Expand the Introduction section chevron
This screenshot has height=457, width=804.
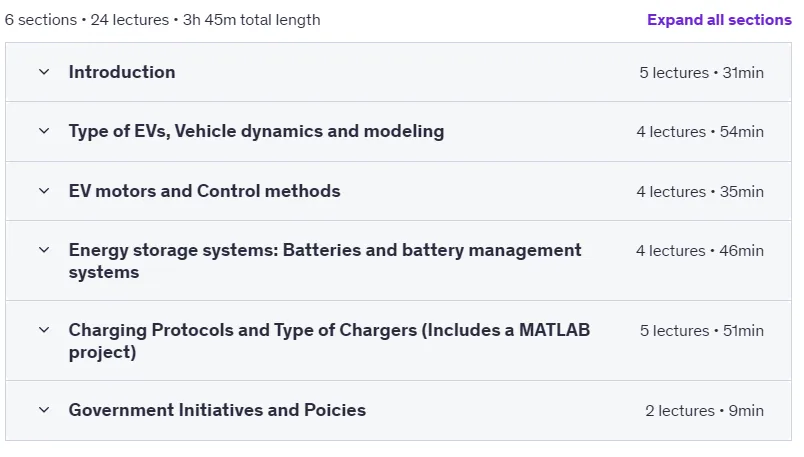tap(44, 72)
